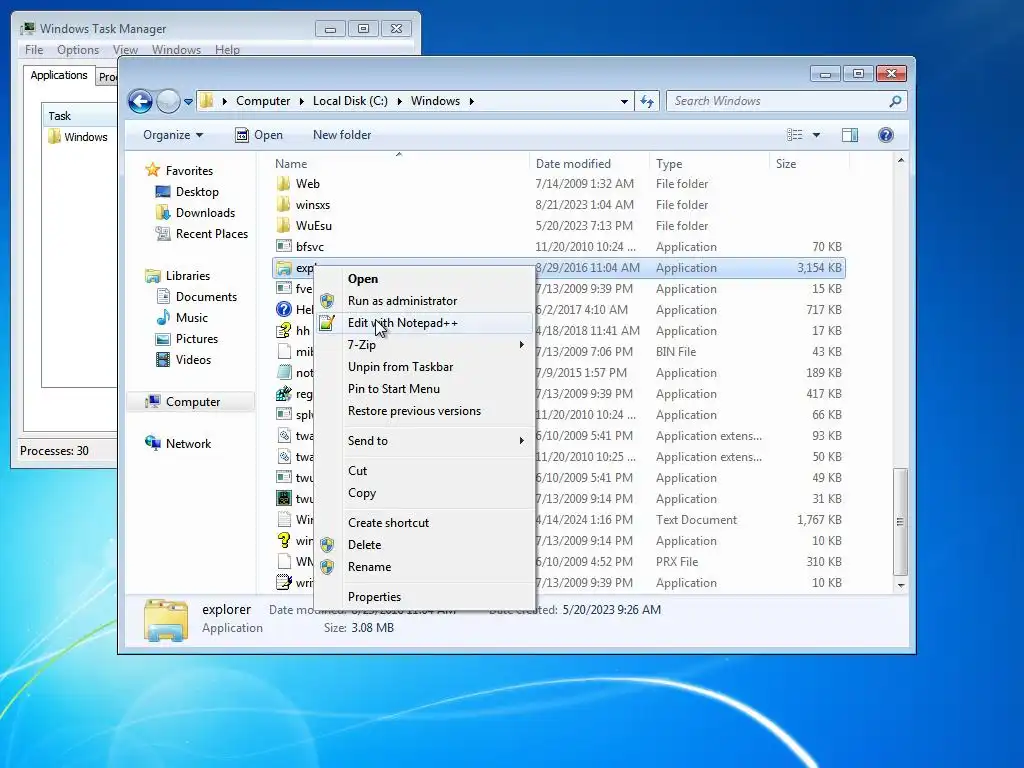
Task: Sort by the Date modified column header
Action: point(590,164)
